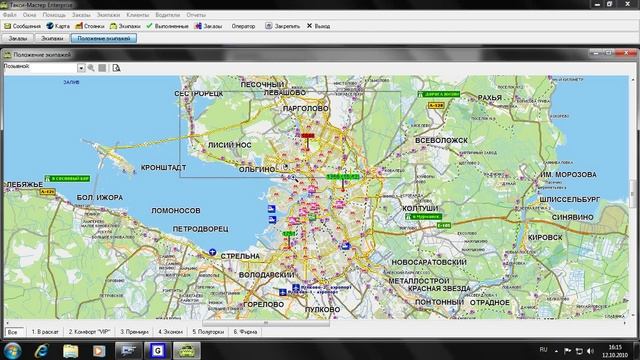The image size is (640, 360).
Task: Click the green crew marker near Володарский
Action: click(x=289, y=234)
